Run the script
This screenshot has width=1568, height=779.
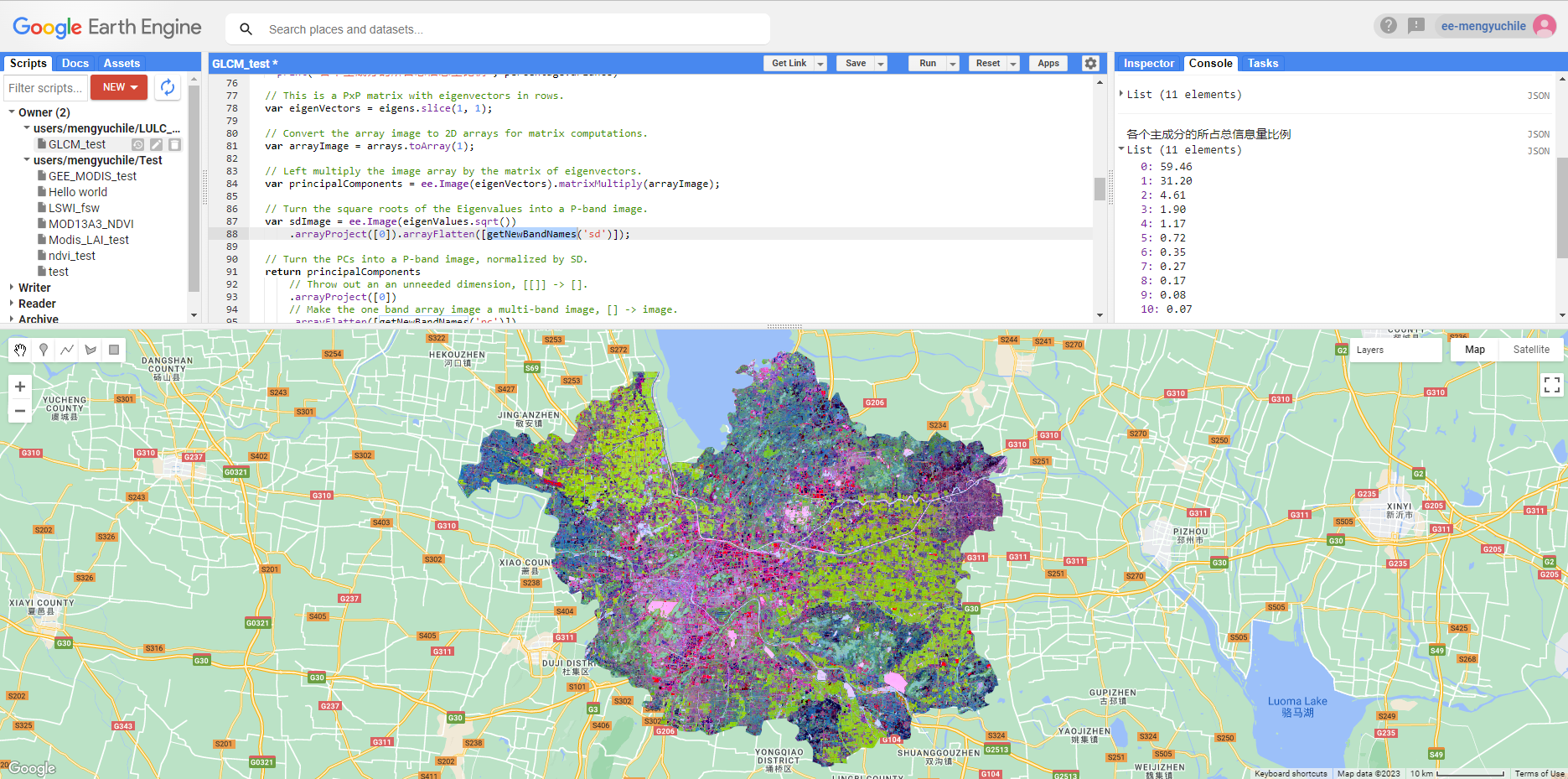tap(928, 64)
